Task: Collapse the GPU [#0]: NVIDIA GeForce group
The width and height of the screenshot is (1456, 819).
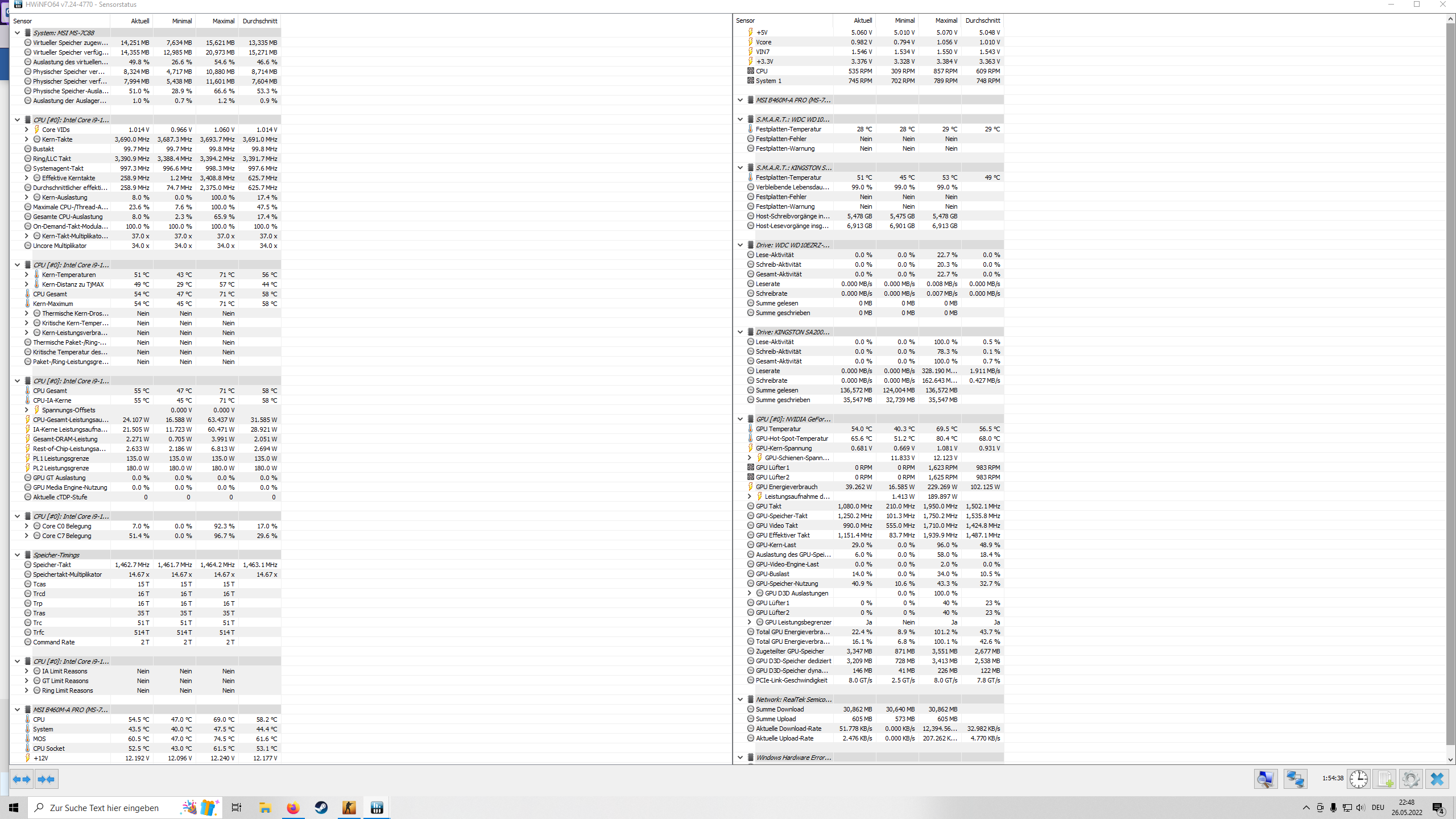Action: coord(740,419)
